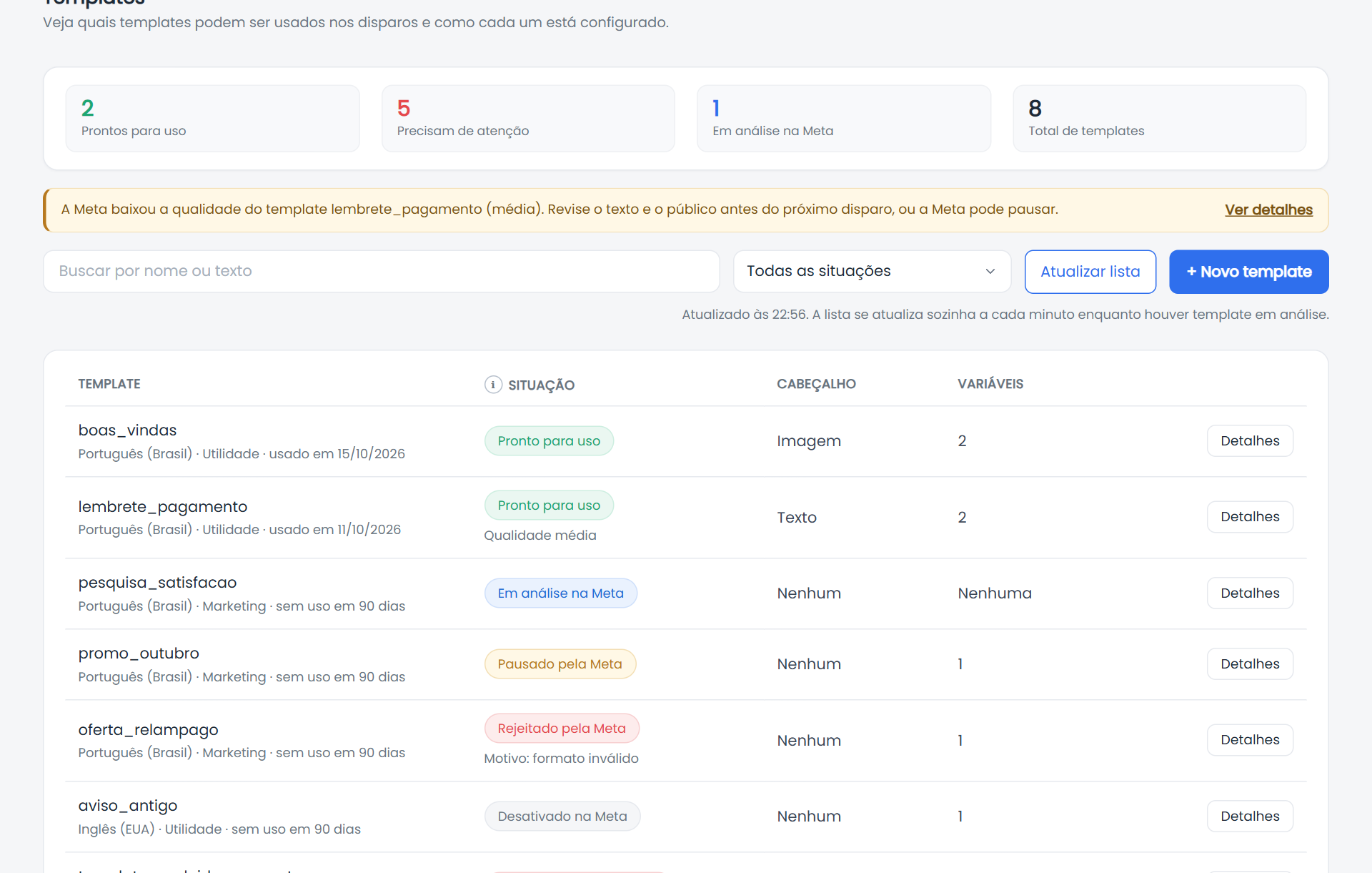Click the Texto header cell for lembrete_pagamento
The width and height of the screenshot is (1372, 873).
(x=797, y=518)
